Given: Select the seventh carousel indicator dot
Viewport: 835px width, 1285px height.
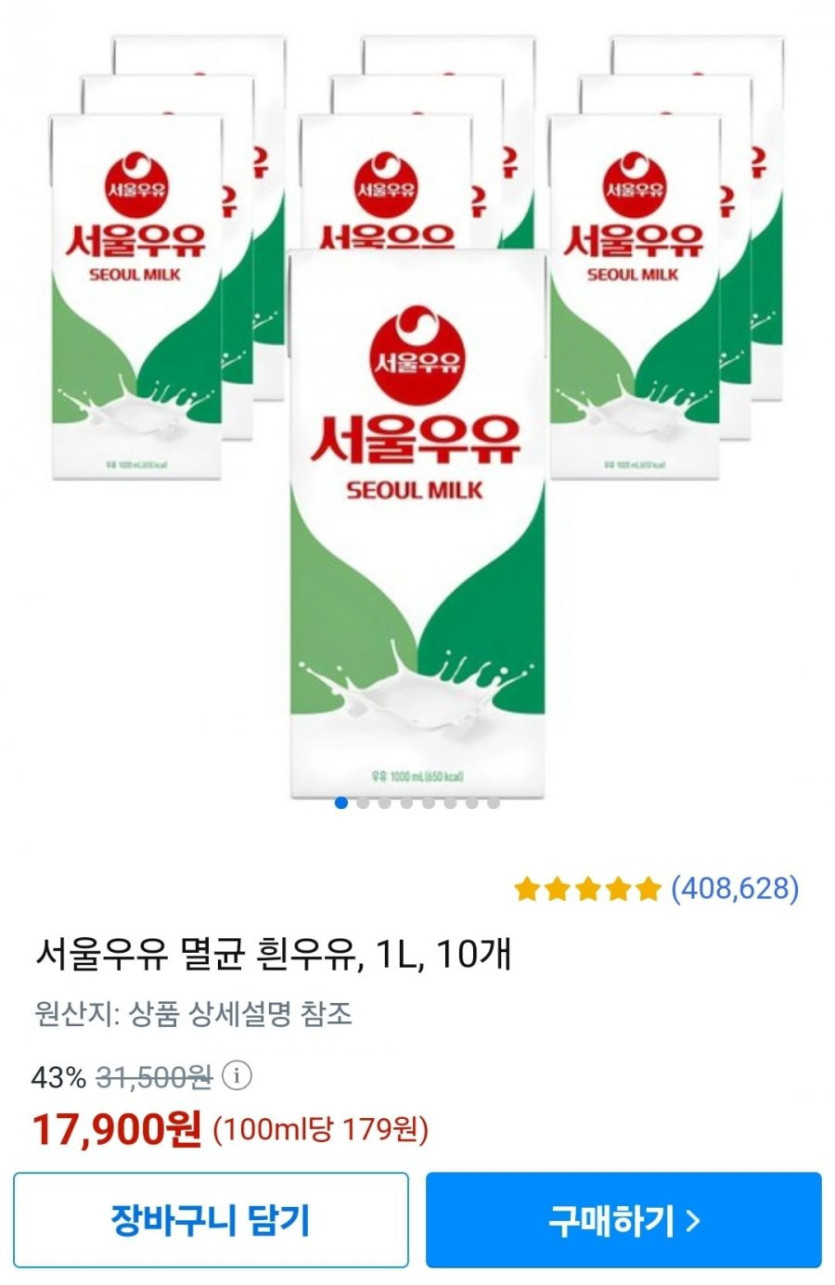Looking at the screenshot, I should (472, 802).
